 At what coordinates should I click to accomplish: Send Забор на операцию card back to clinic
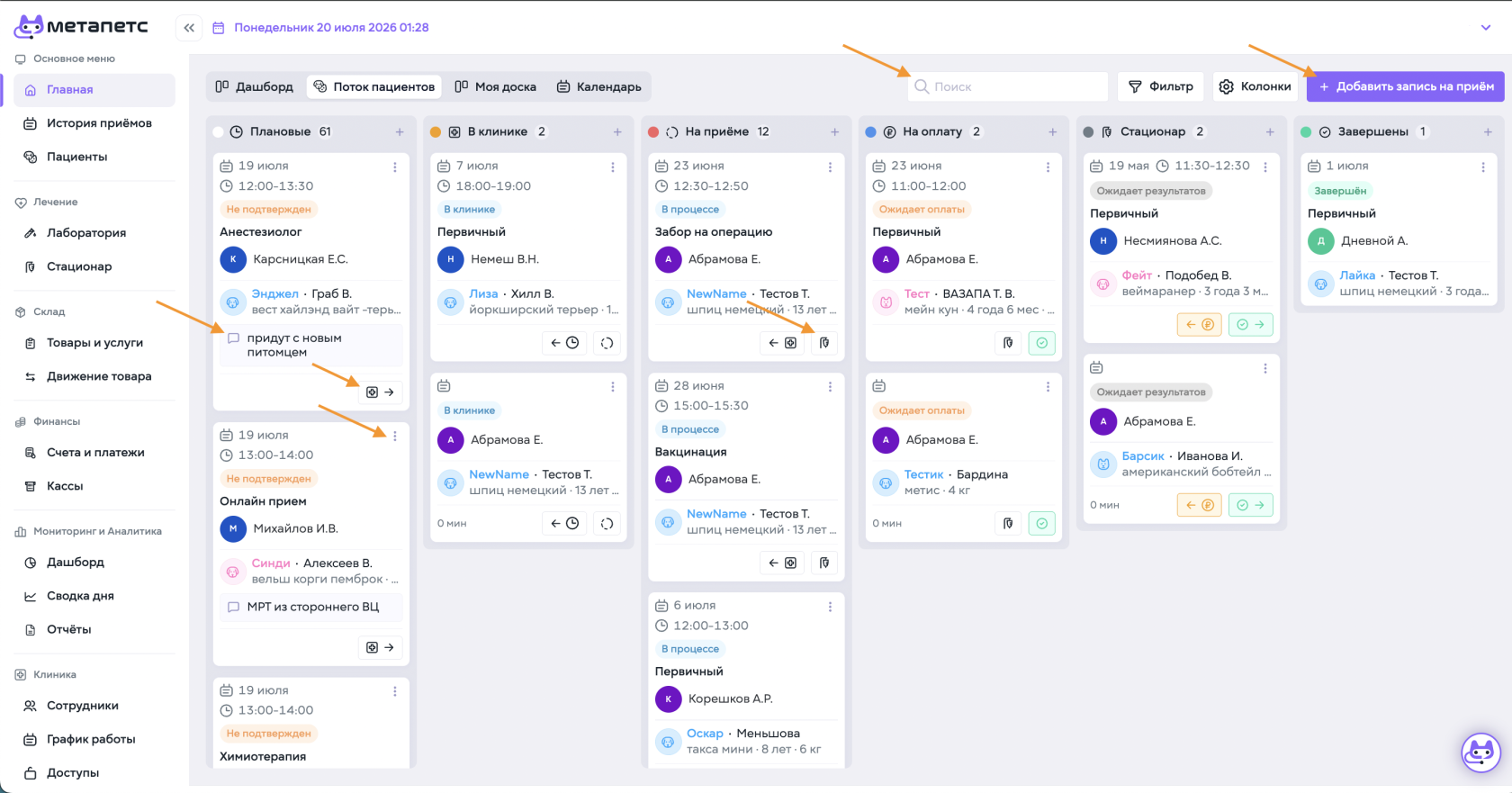point(782,343)
